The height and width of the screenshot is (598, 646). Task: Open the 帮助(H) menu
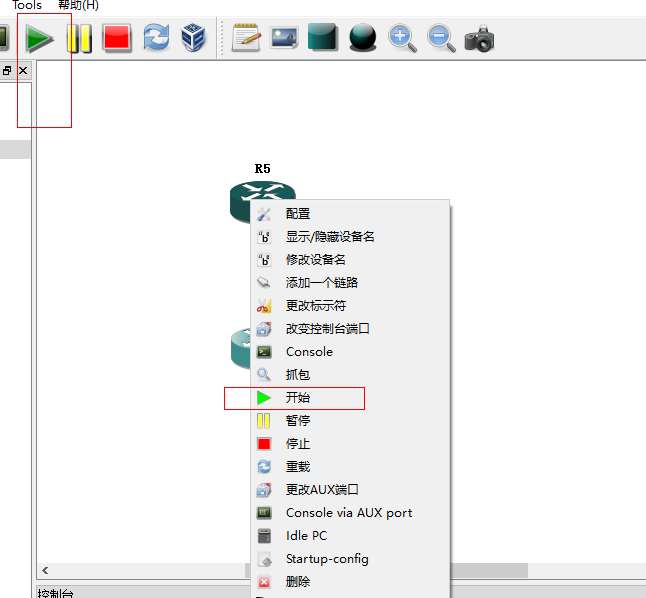(x=78, y=5)
